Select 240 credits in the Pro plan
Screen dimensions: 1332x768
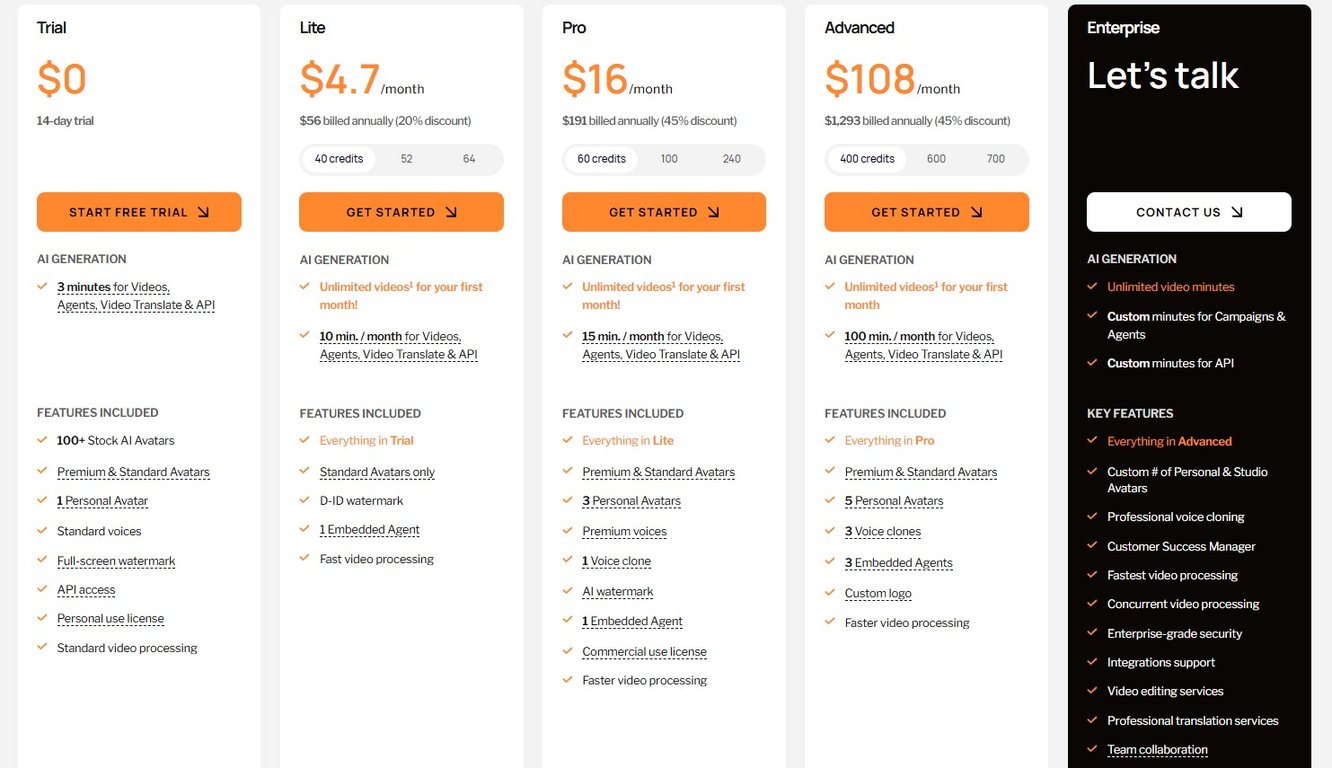coord(732,159)
